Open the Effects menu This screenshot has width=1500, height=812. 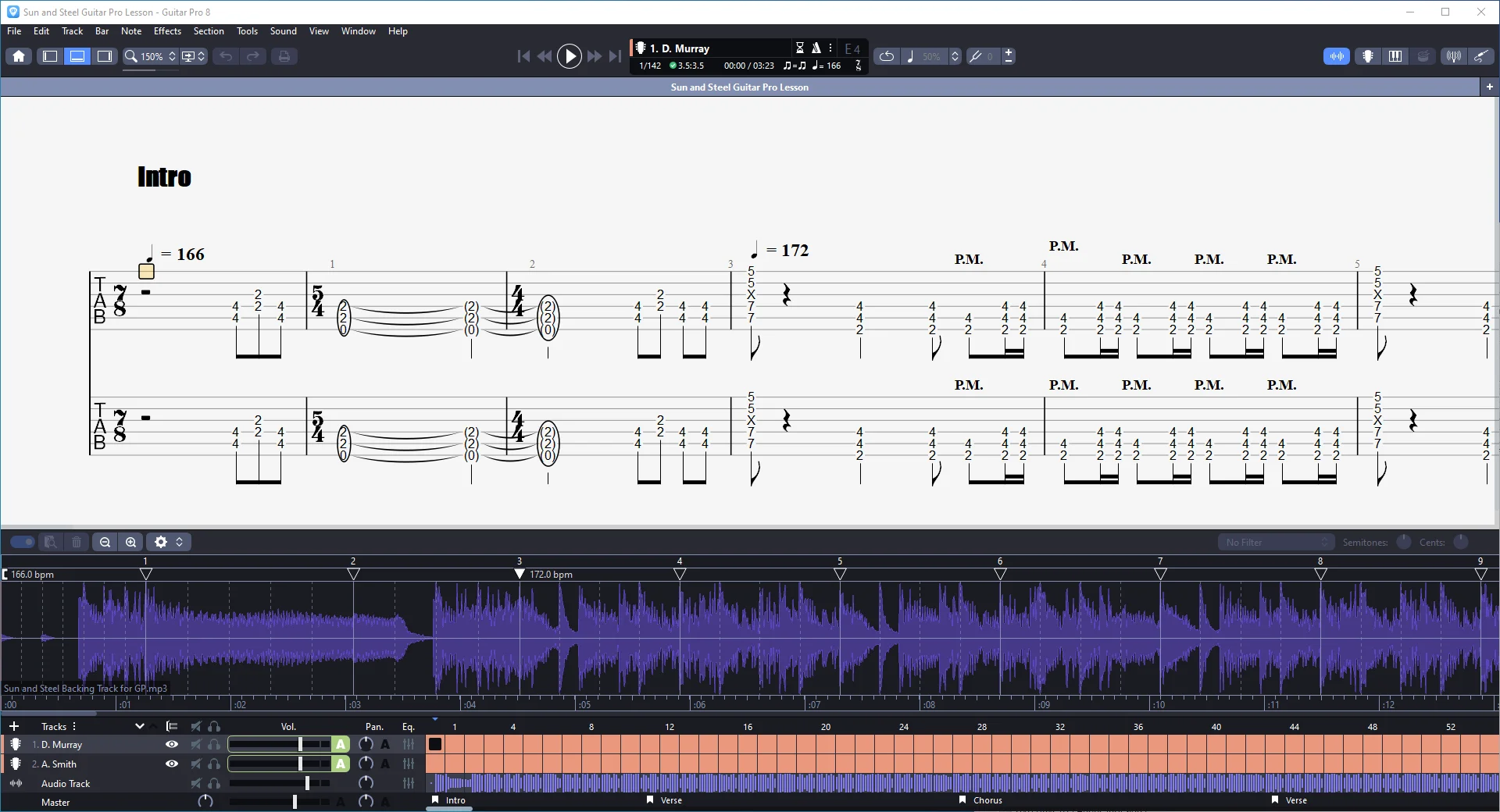tap(167, 31)
